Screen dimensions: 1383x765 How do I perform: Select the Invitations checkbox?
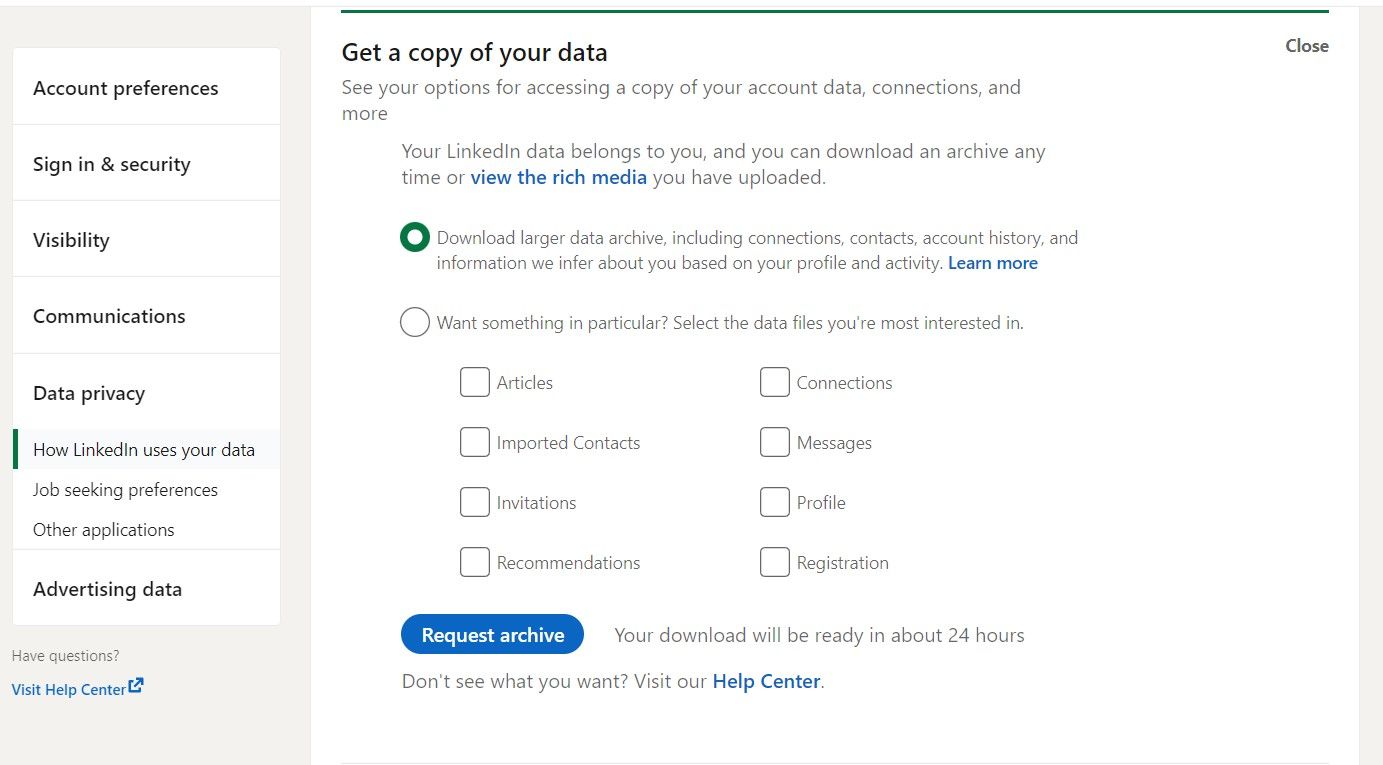pyautogui.click(x=475, y=503)
